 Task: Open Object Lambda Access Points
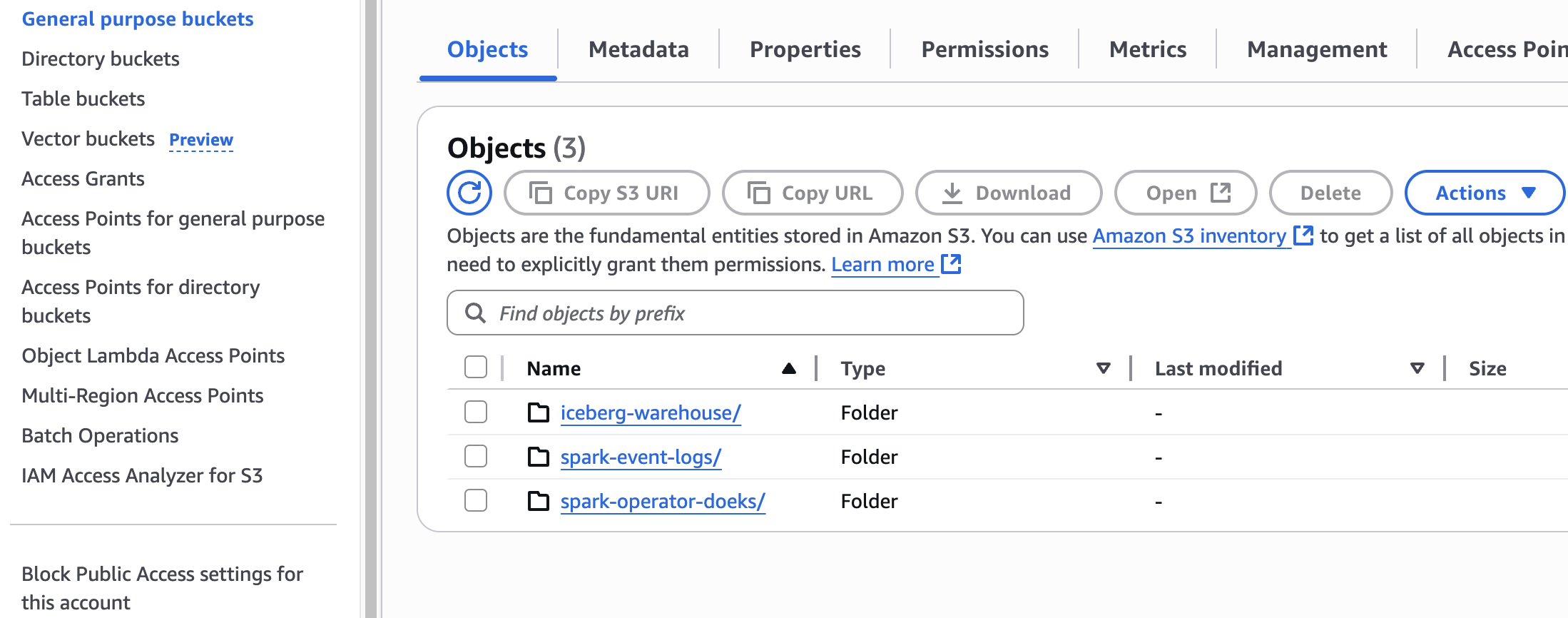pyautogui.click(x=153, y=355)
